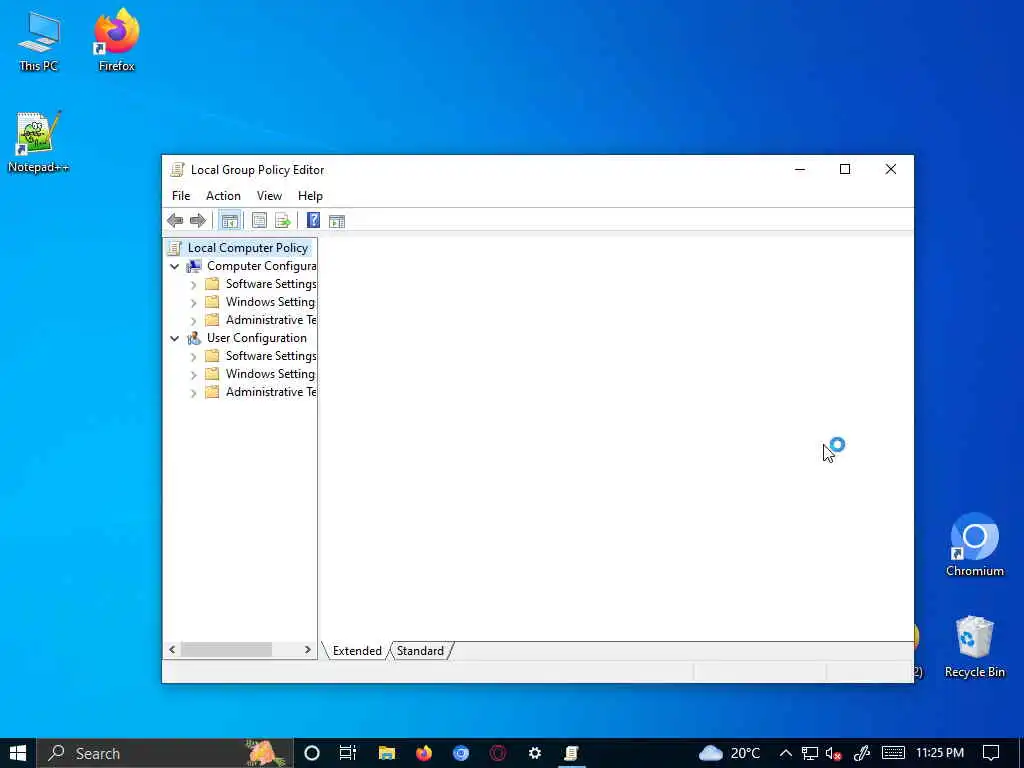Collapse the User Configuration node
Image resolution: width=1024 pixels, height=768 pixels.
(x=174, y=338)
